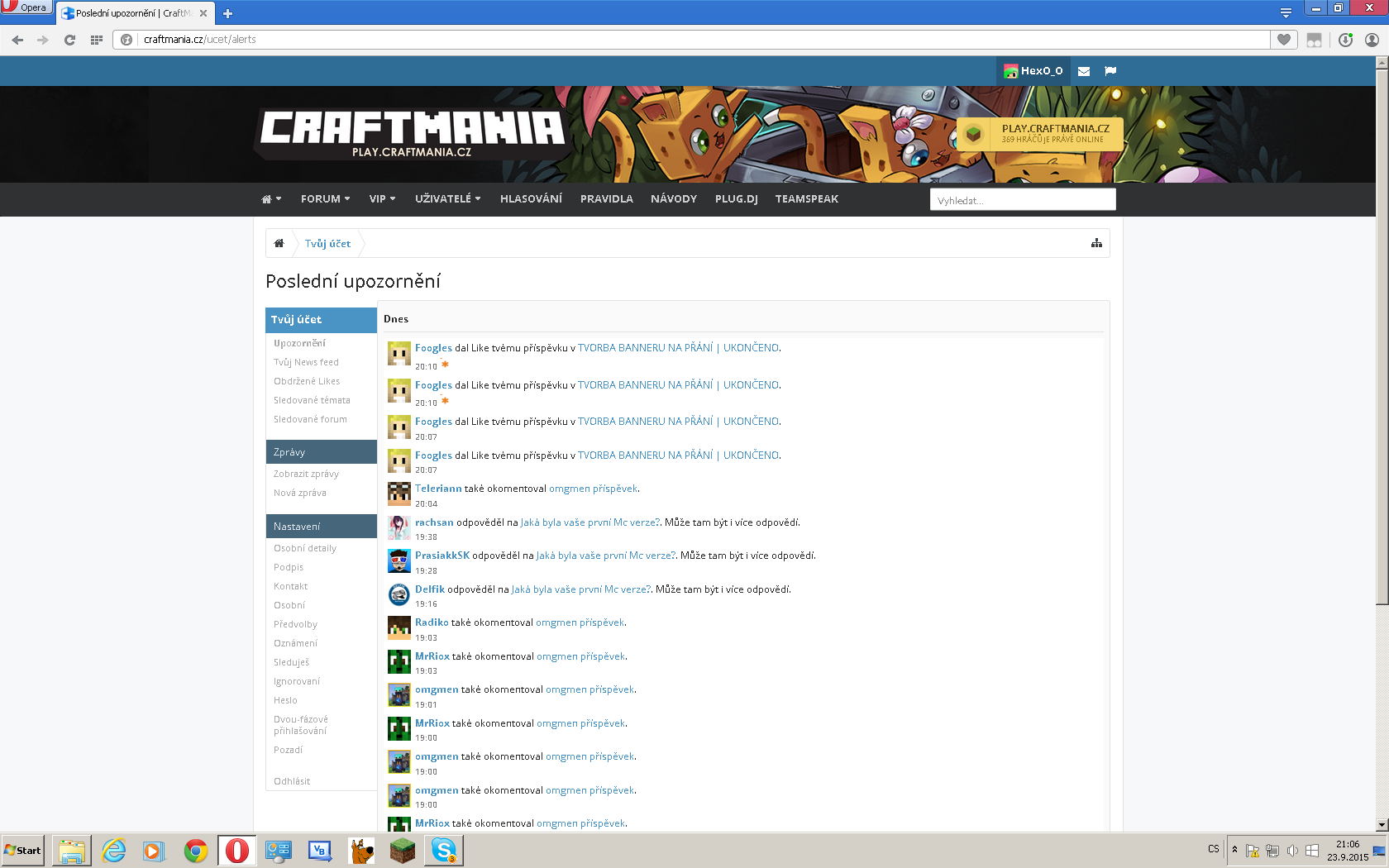Click the alerts flag icon
Screen dimensions: 1389x868
[x=1110, y=71]
